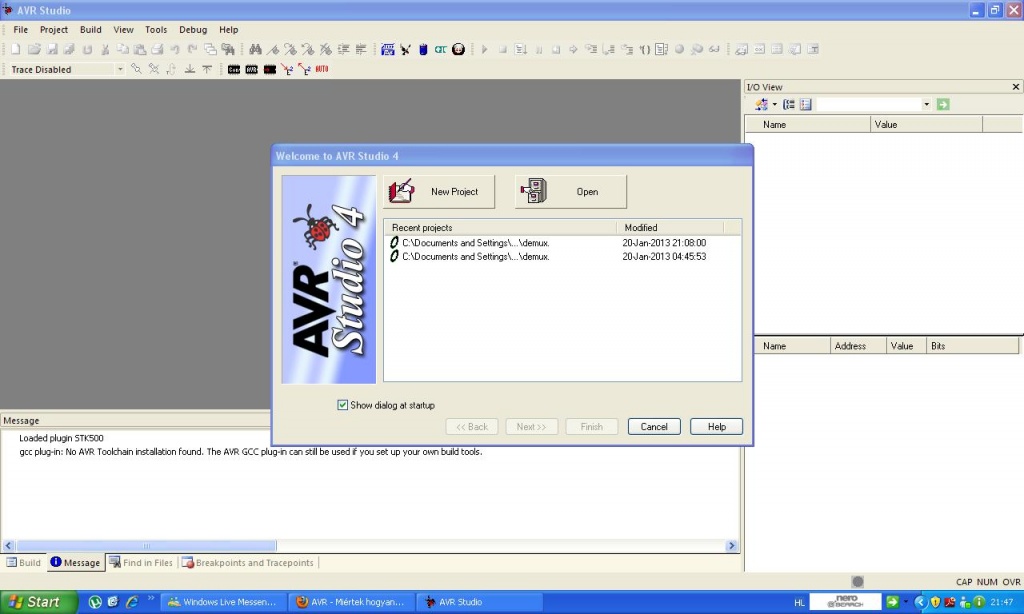This screenshot has width=1024, height=614.
Task: Click the Modified column header
Action: (x=670, y=227)
